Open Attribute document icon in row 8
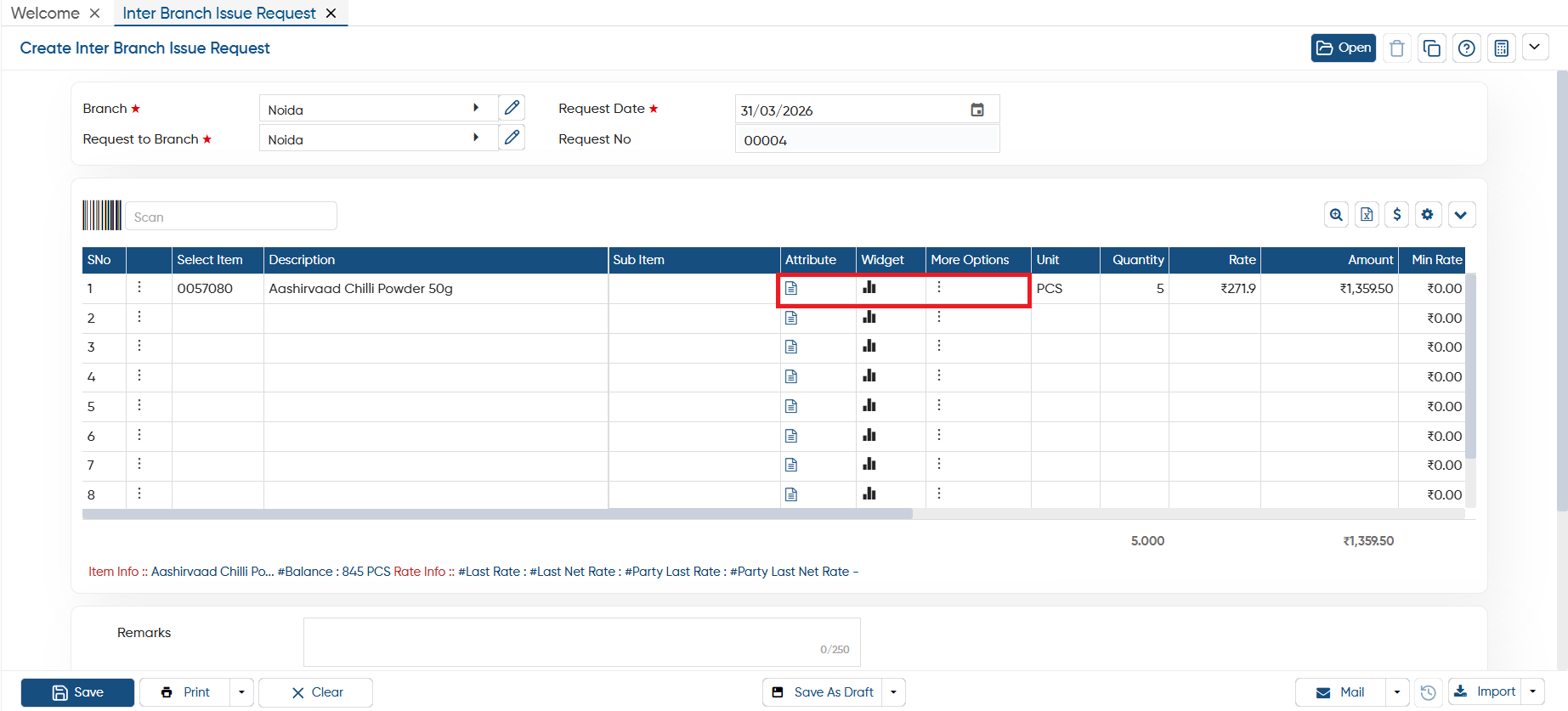Image resolution: width=1568 pixels, height=711 pixels. click(x=791, y=494)
